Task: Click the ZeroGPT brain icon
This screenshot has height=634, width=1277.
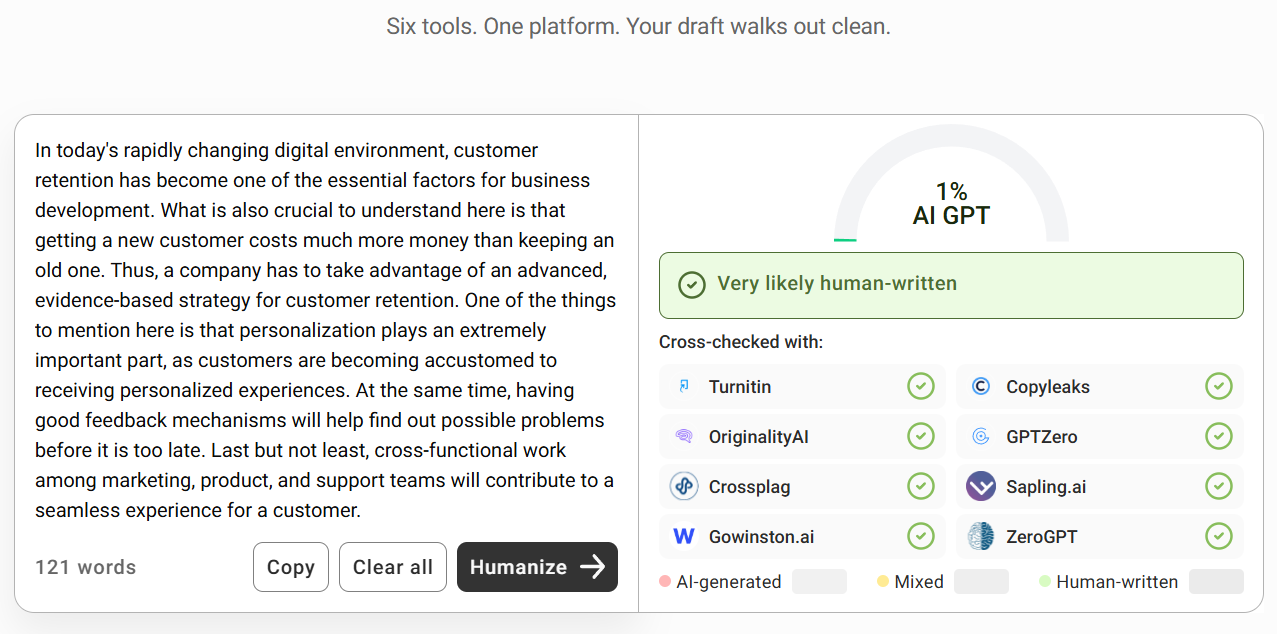Action: [x=981, y=536]
